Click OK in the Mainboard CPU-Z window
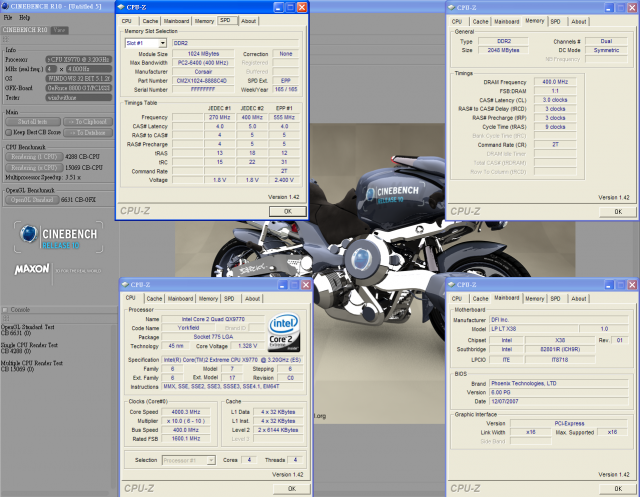 [618, 489]
